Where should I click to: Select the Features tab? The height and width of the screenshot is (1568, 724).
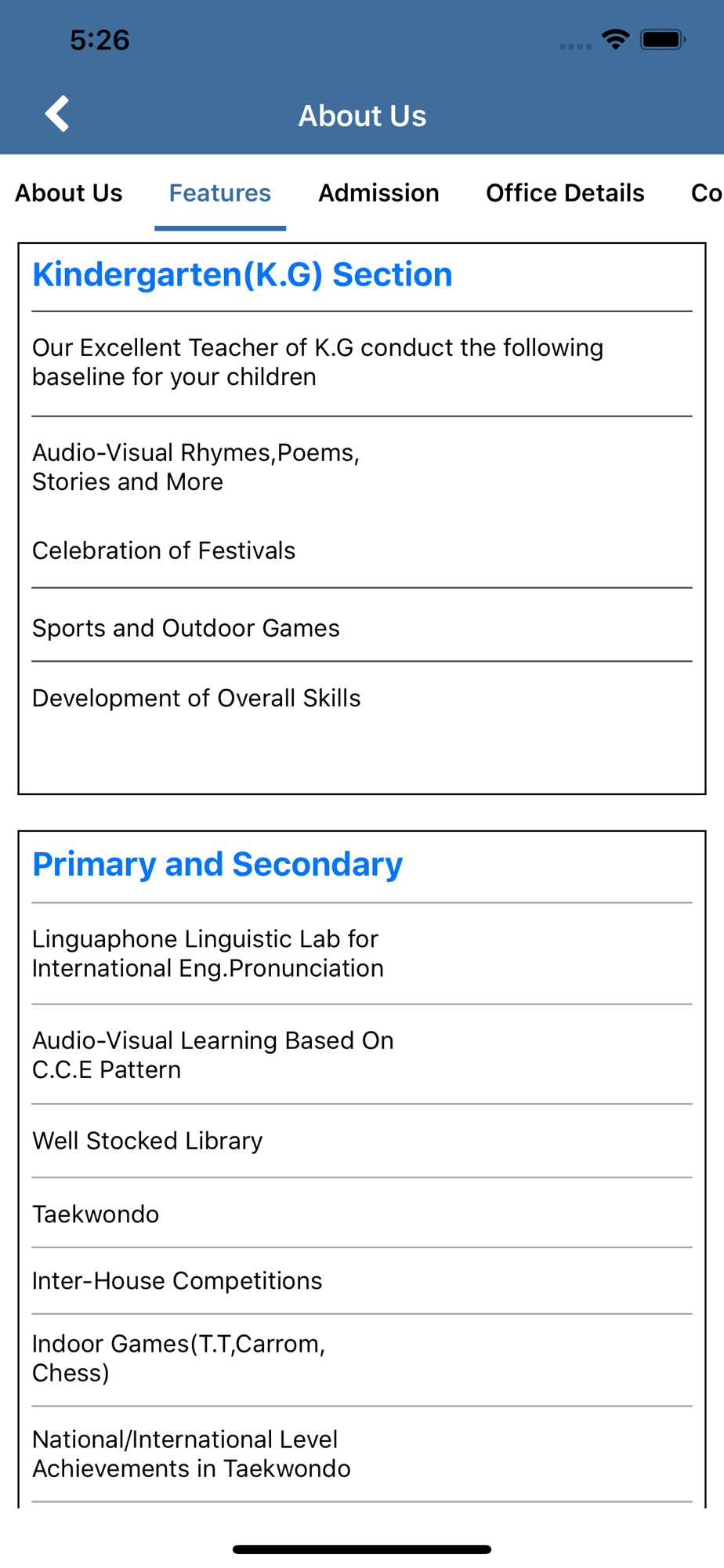point(220,193)
